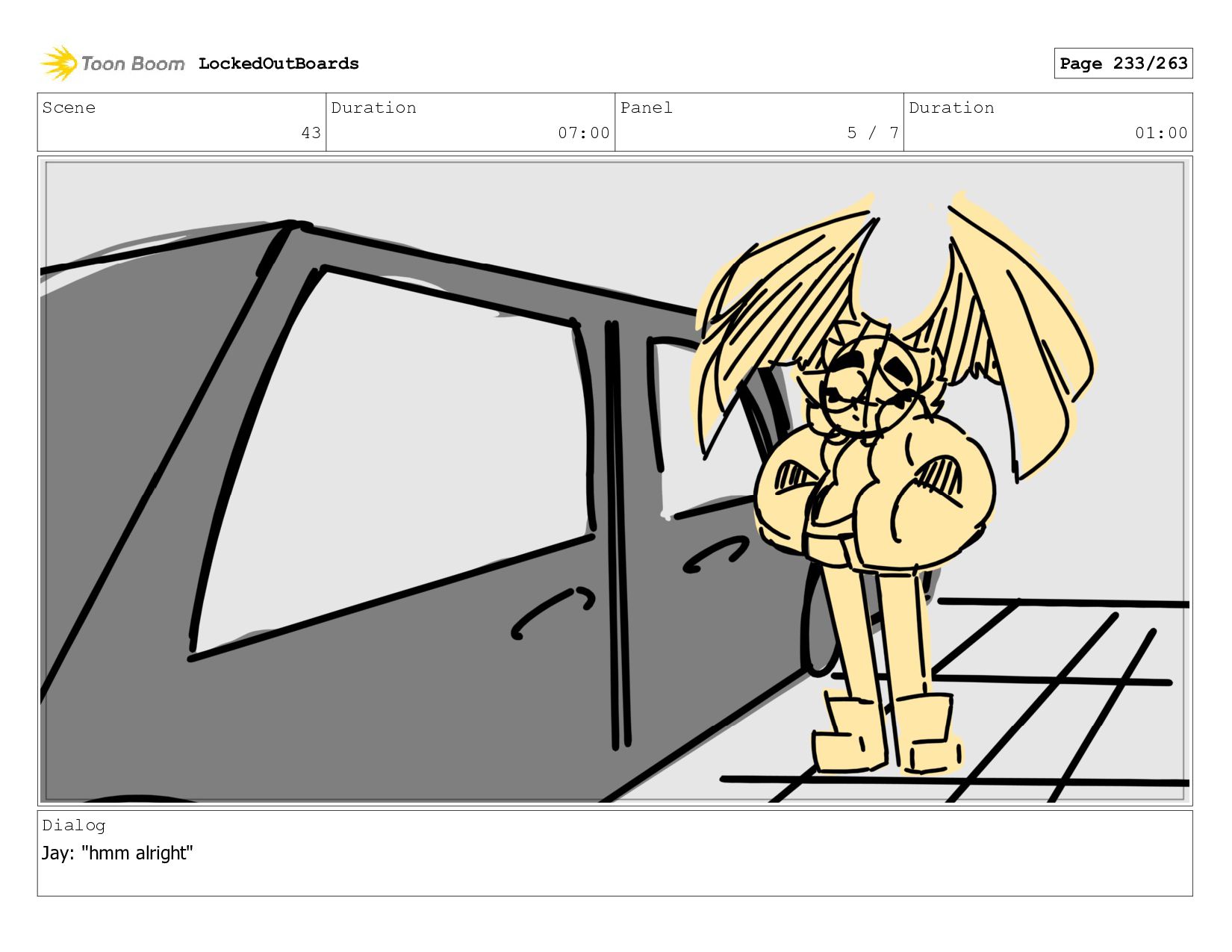Click the Scene label

pos(69,108)
